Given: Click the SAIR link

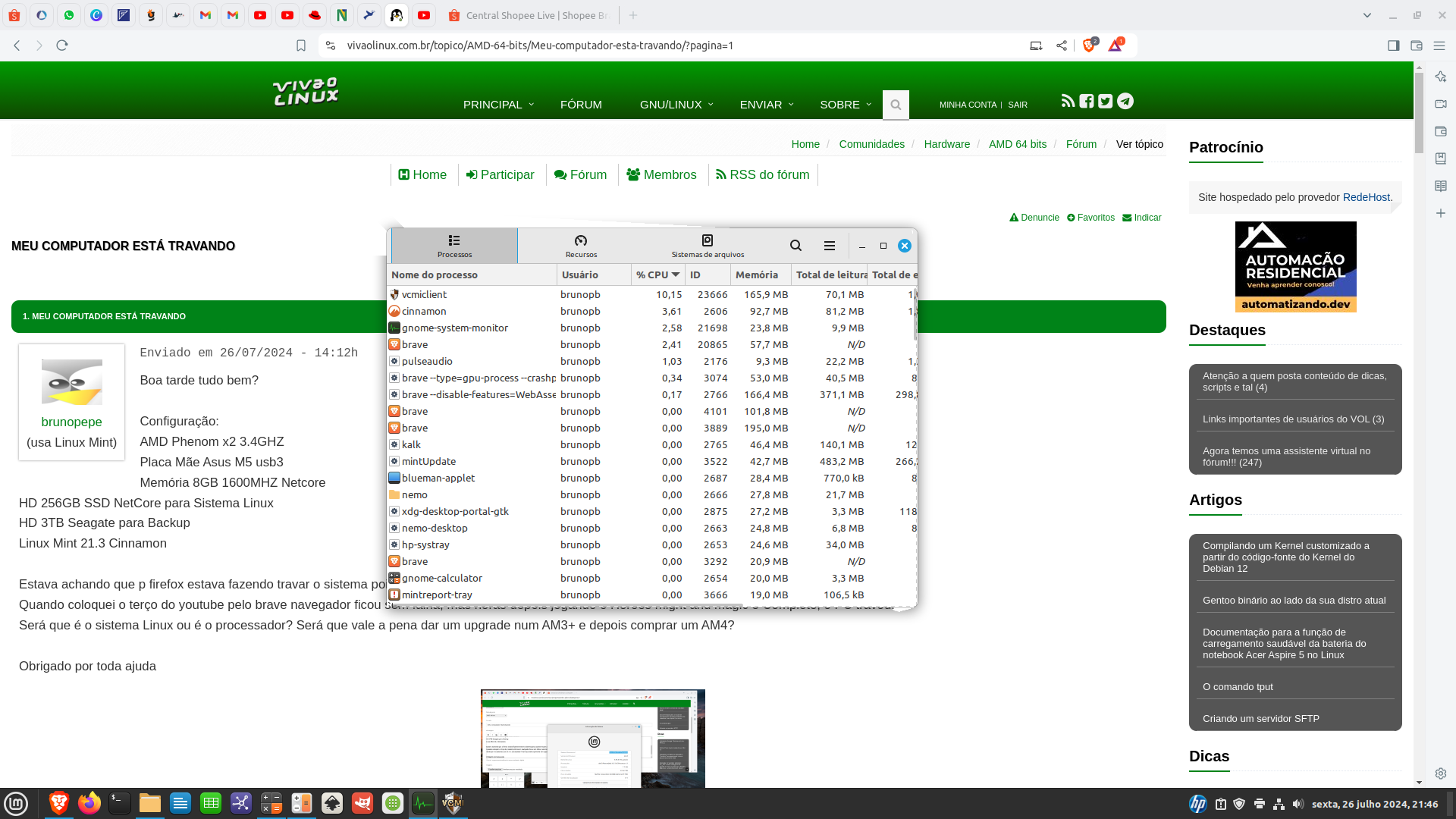Looking at the screenshot, I should pos(1018,105).
